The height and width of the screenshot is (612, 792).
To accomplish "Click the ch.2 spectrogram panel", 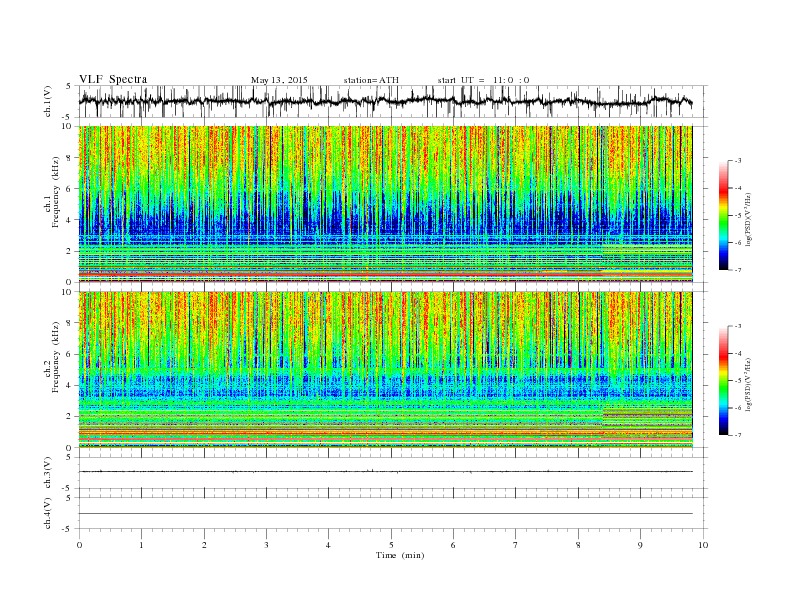I will click(385, 370).
